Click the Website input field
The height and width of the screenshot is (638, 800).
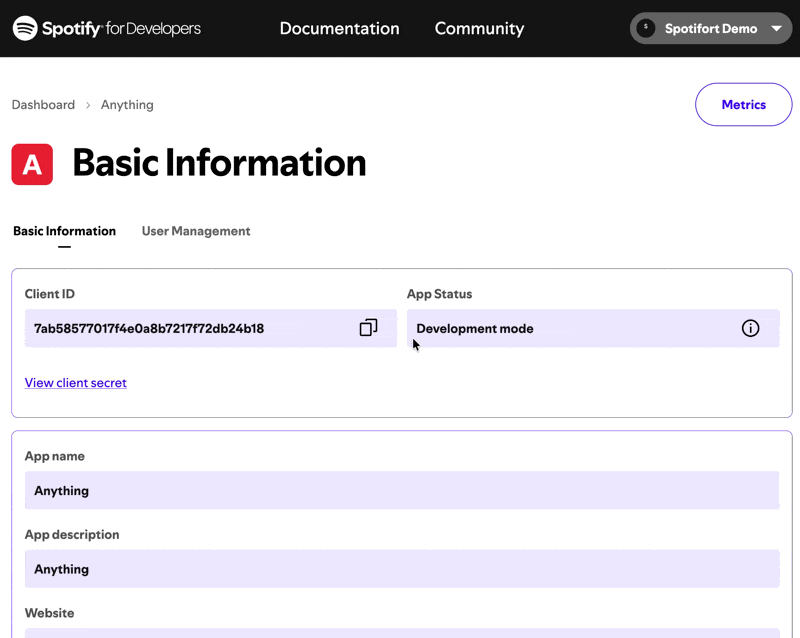pos(400,634)
